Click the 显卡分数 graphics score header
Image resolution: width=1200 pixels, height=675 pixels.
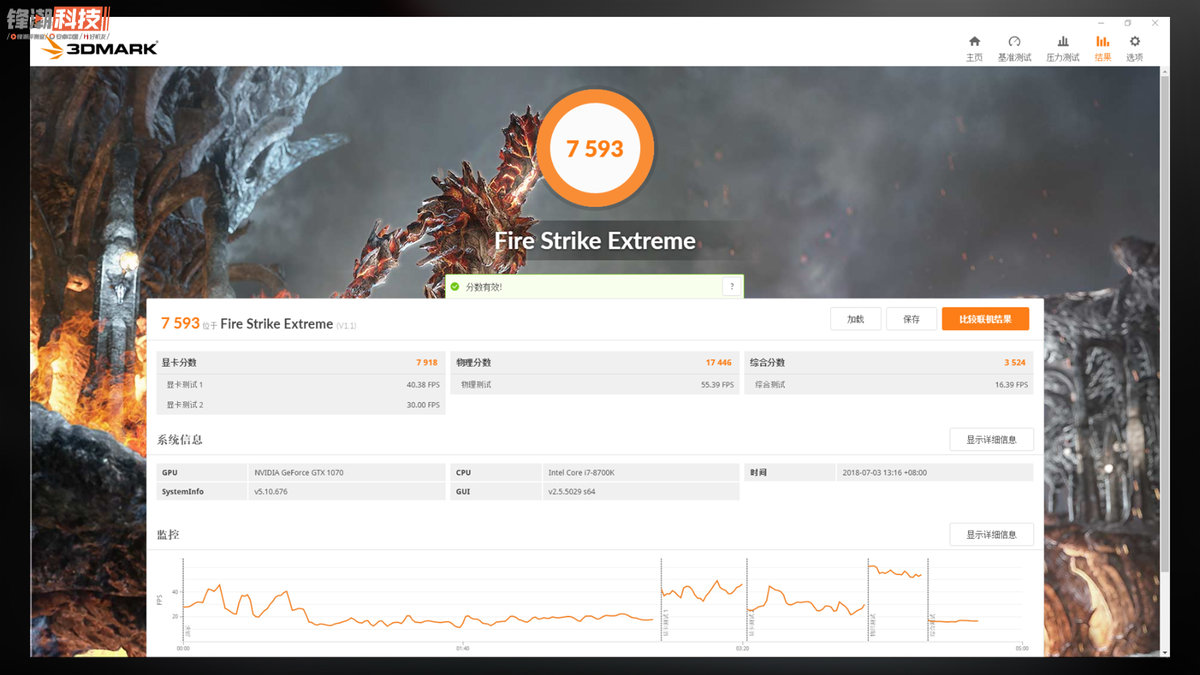pos(181,363)
